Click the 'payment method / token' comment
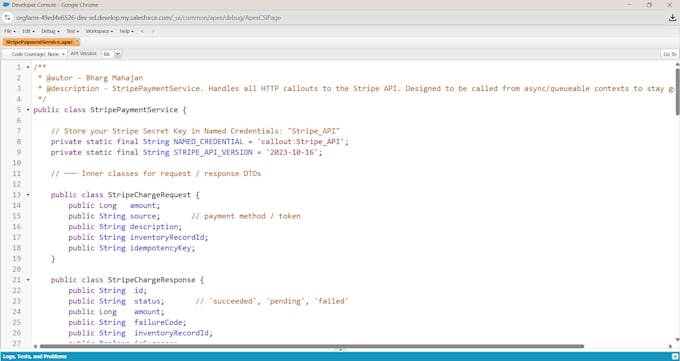The width and height of the screenshot is (680, 361). 246,216
